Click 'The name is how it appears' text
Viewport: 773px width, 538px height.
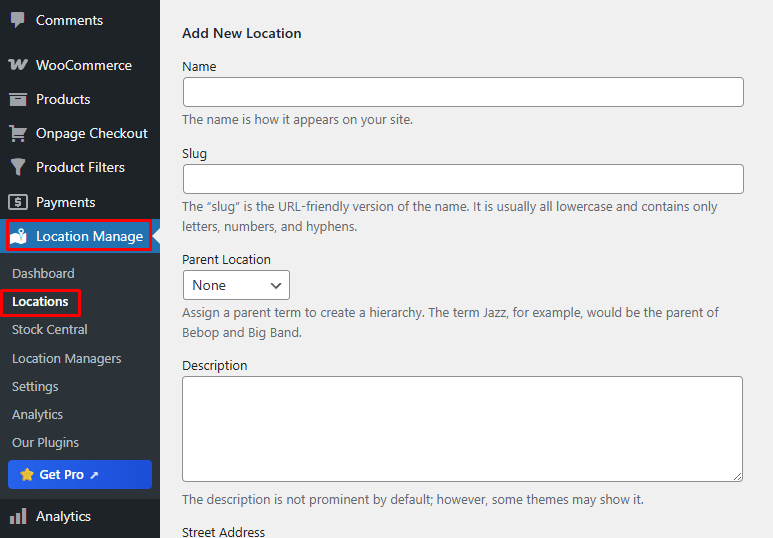297,120
